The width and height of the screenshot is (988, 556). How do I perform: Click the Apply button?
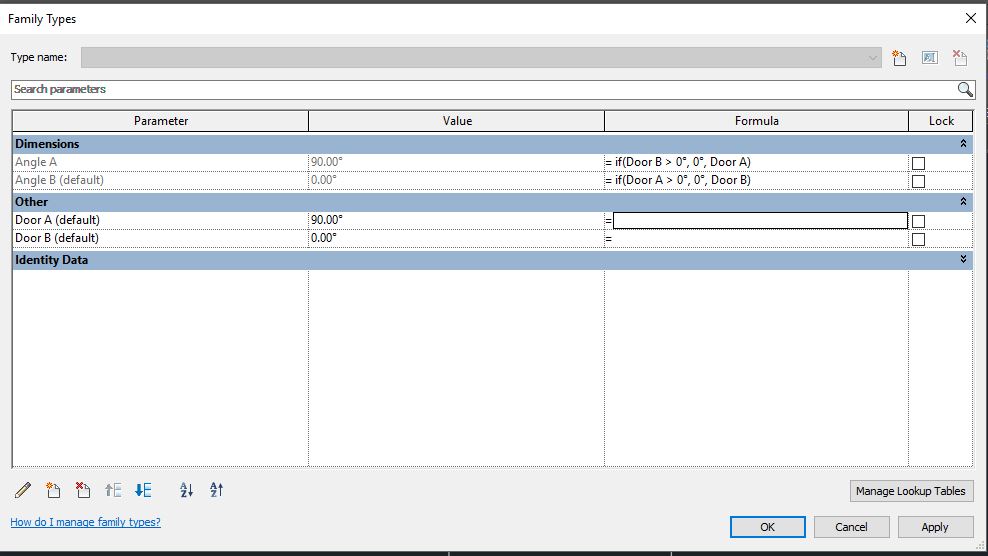point(935,527)
